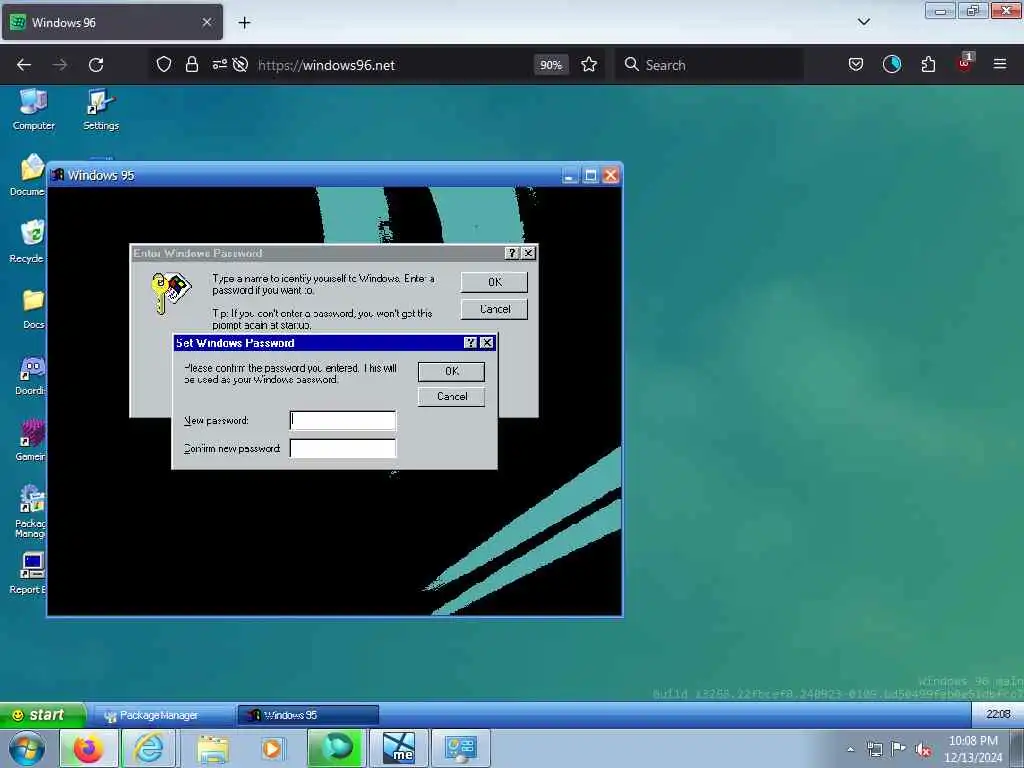Close the Windows 96 browser tab
Viewport: 1024px width, 768px height.
(x=207, y=22)
